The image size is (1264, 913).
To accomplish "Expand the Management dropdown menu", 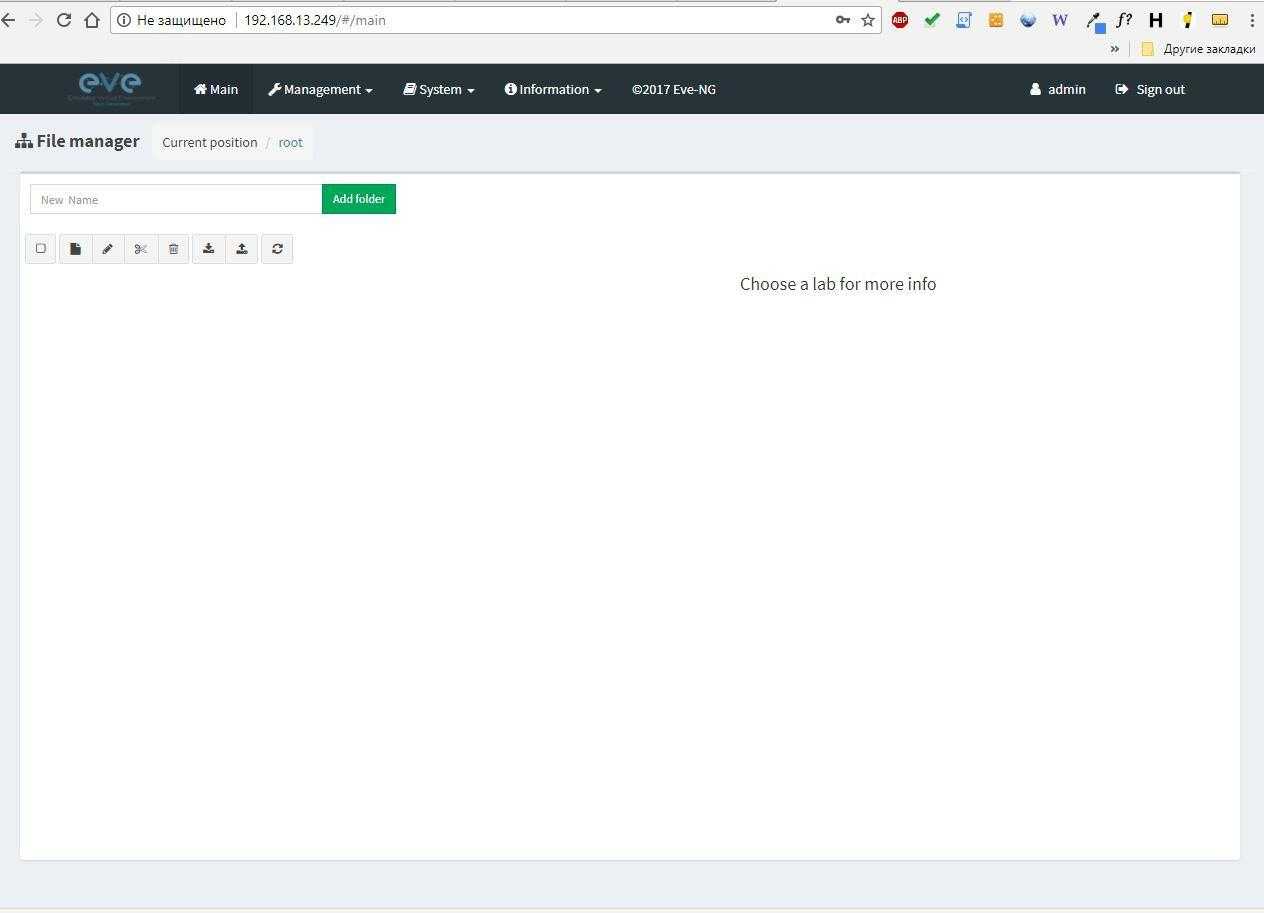I will tap(320, 89).
